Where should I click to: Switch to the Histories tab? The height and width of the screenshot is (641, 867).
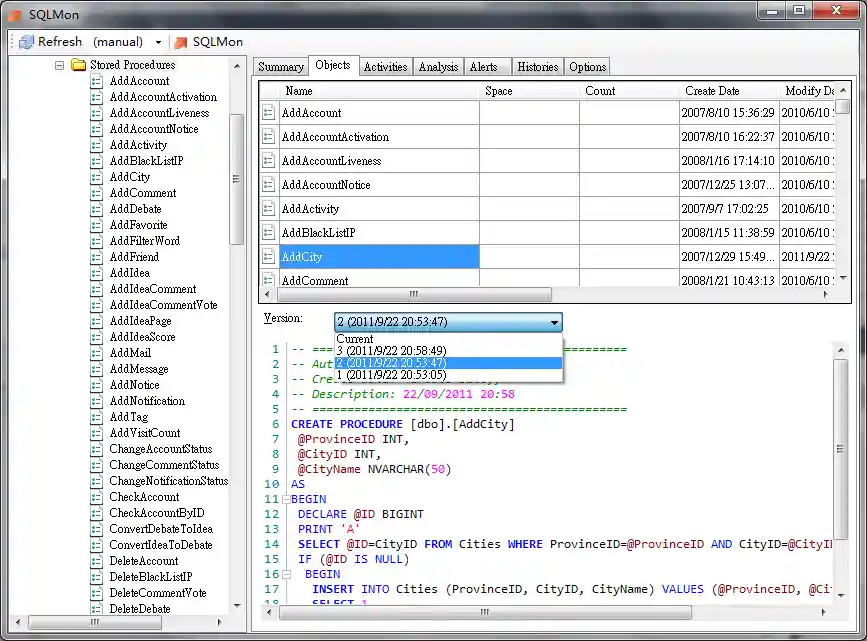pos(537,66)
